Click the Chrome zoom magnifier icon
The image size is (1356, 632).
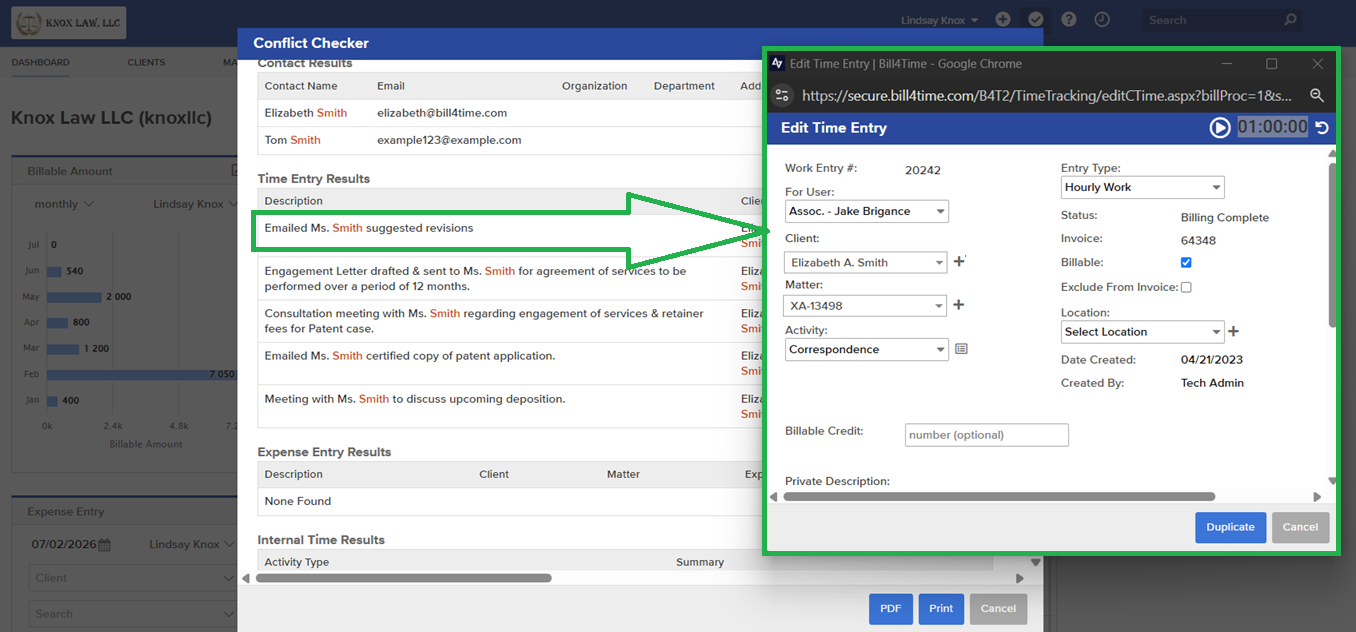coord(1317,95)
